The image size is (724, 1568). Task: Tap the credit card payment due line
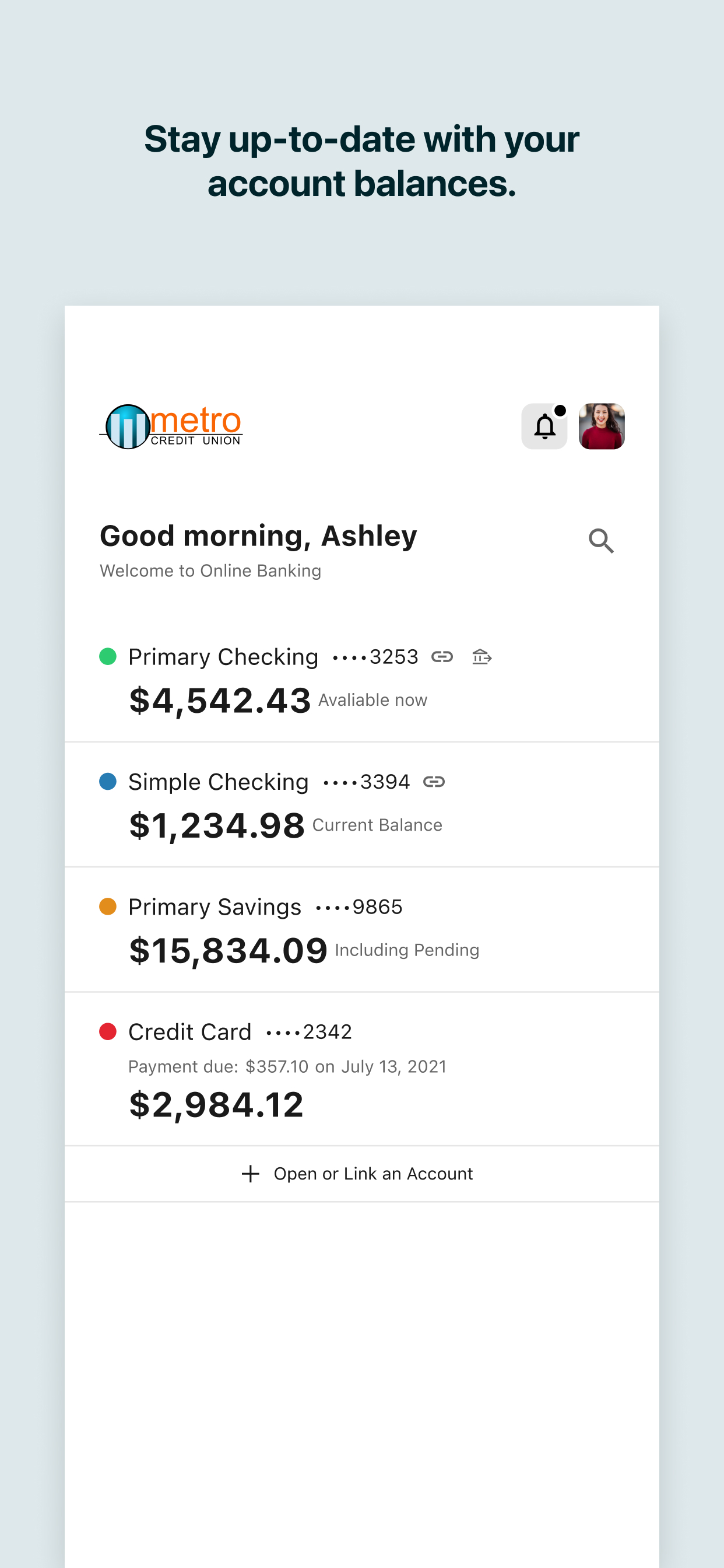coord(287,1066)
